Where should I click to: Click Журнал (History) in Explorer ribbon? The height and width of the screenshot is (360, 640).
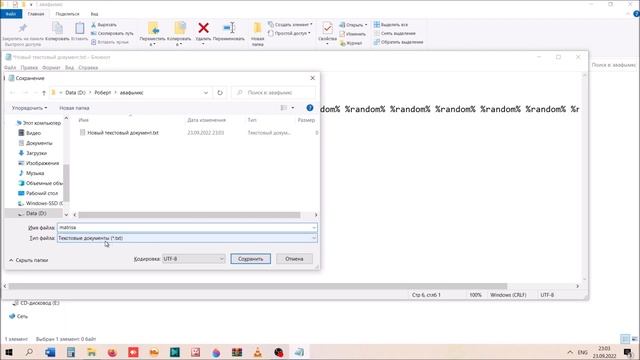pyautogui.click(x=351, y=43)
